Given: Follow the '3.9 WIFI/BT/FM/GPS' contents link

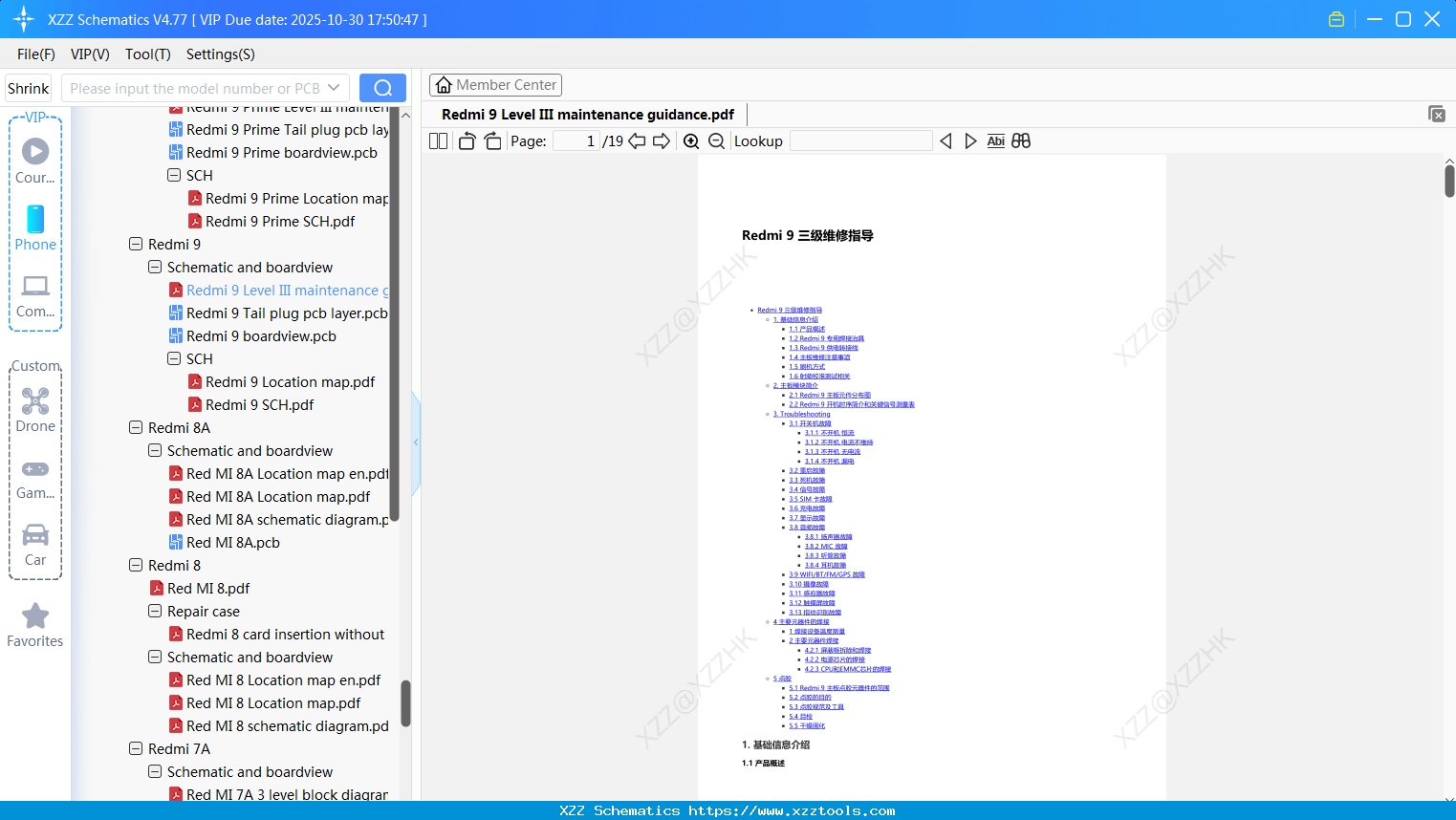Looking at the screenshot, I should [826, 574].
